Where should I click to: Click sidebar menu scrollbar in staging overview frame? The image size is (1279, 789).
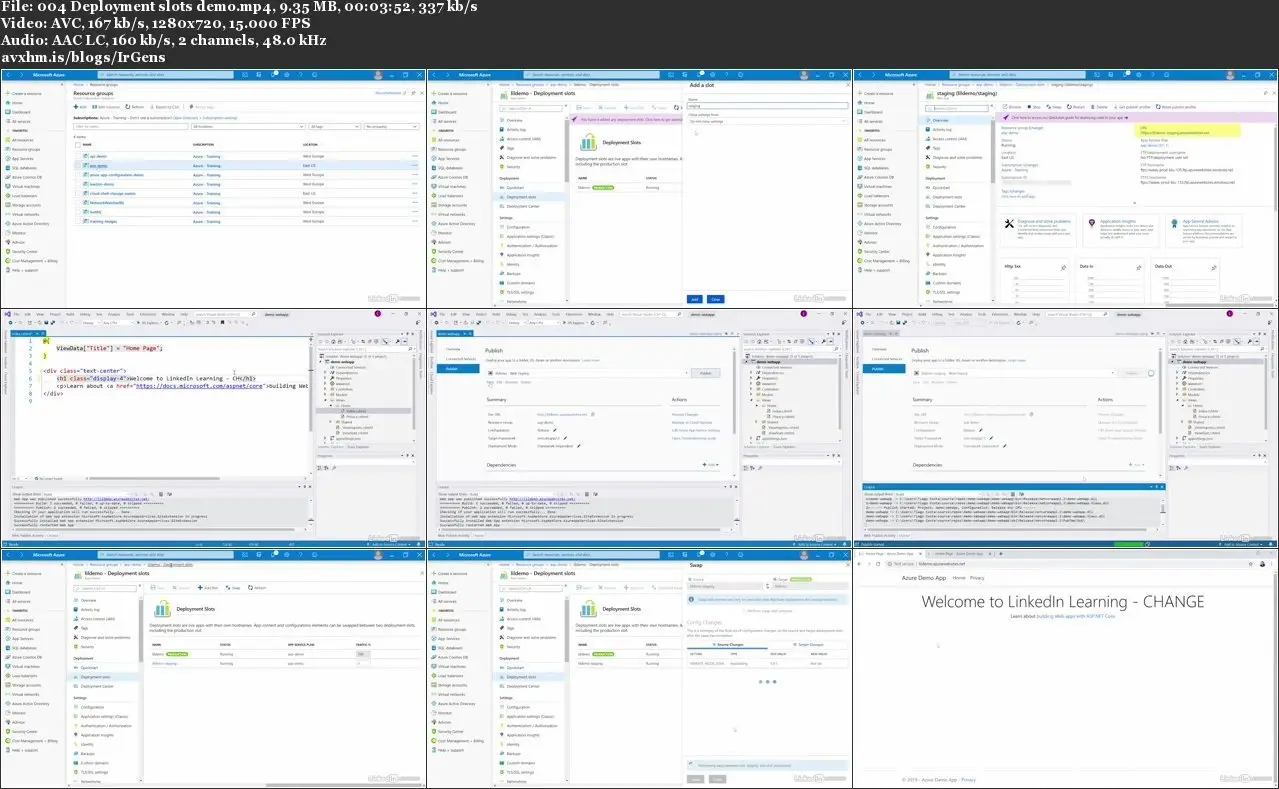point(993,151)
